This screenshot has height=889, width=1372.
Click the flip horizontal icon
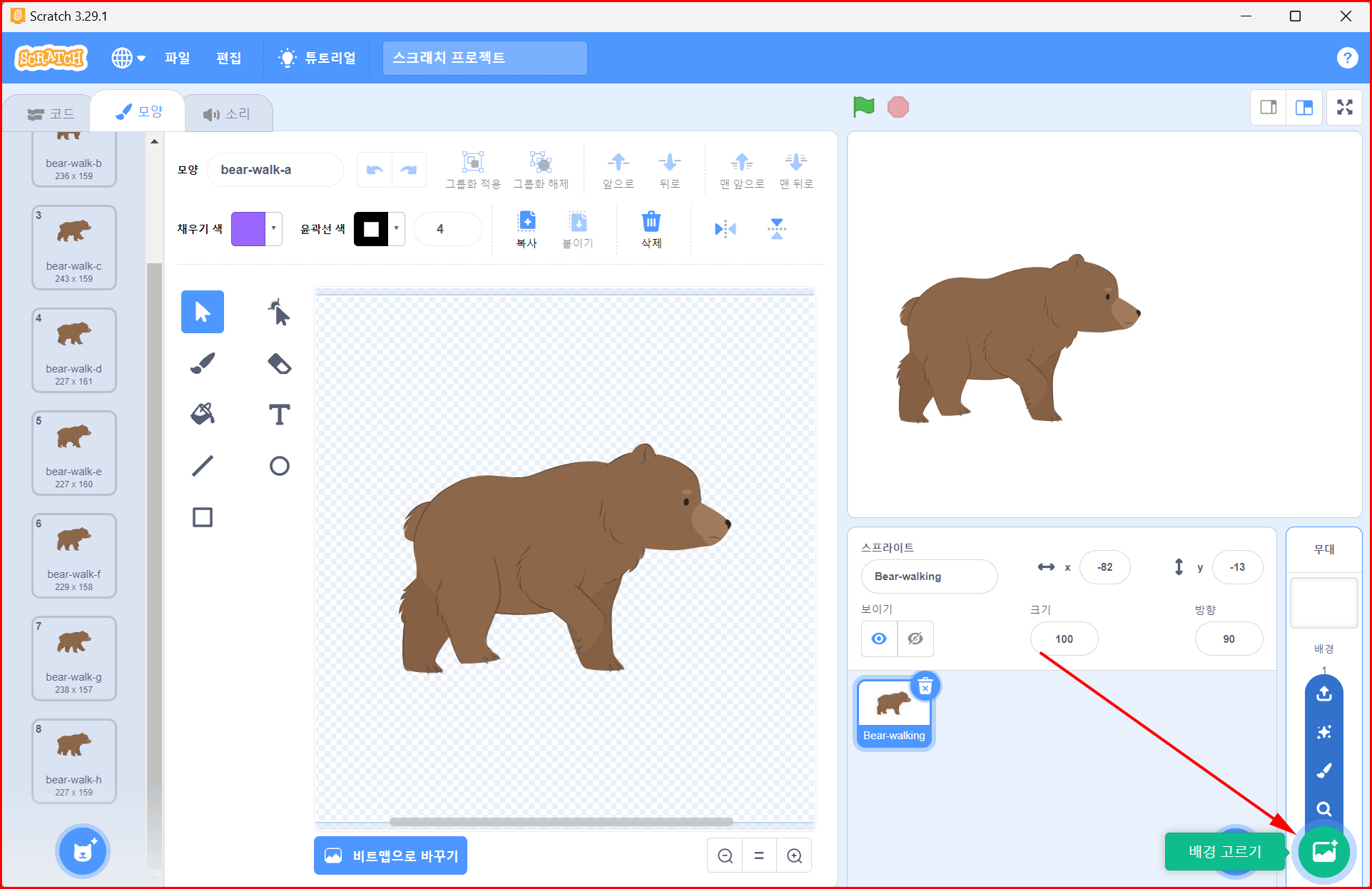[x=725, y=229]
